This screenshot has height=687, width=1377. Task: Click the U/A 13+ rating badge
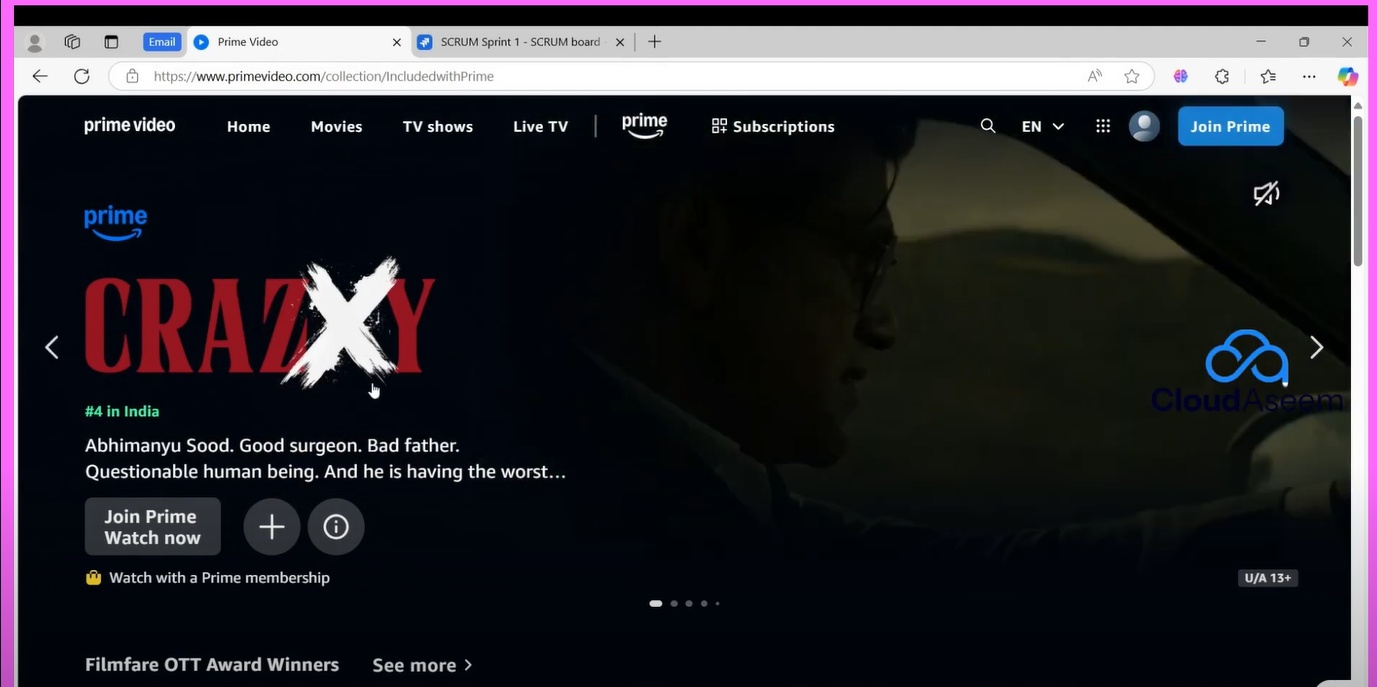point(1268,578)
